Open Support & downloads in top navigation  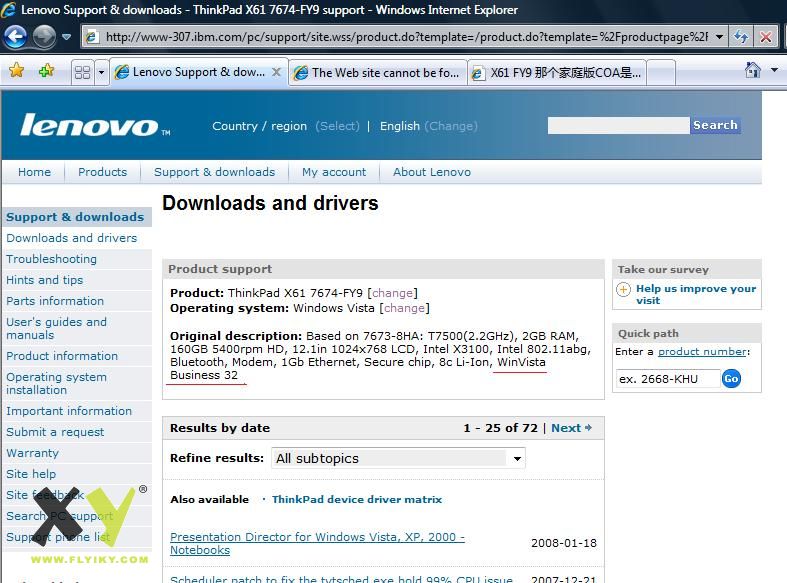(x=214, y=172)
